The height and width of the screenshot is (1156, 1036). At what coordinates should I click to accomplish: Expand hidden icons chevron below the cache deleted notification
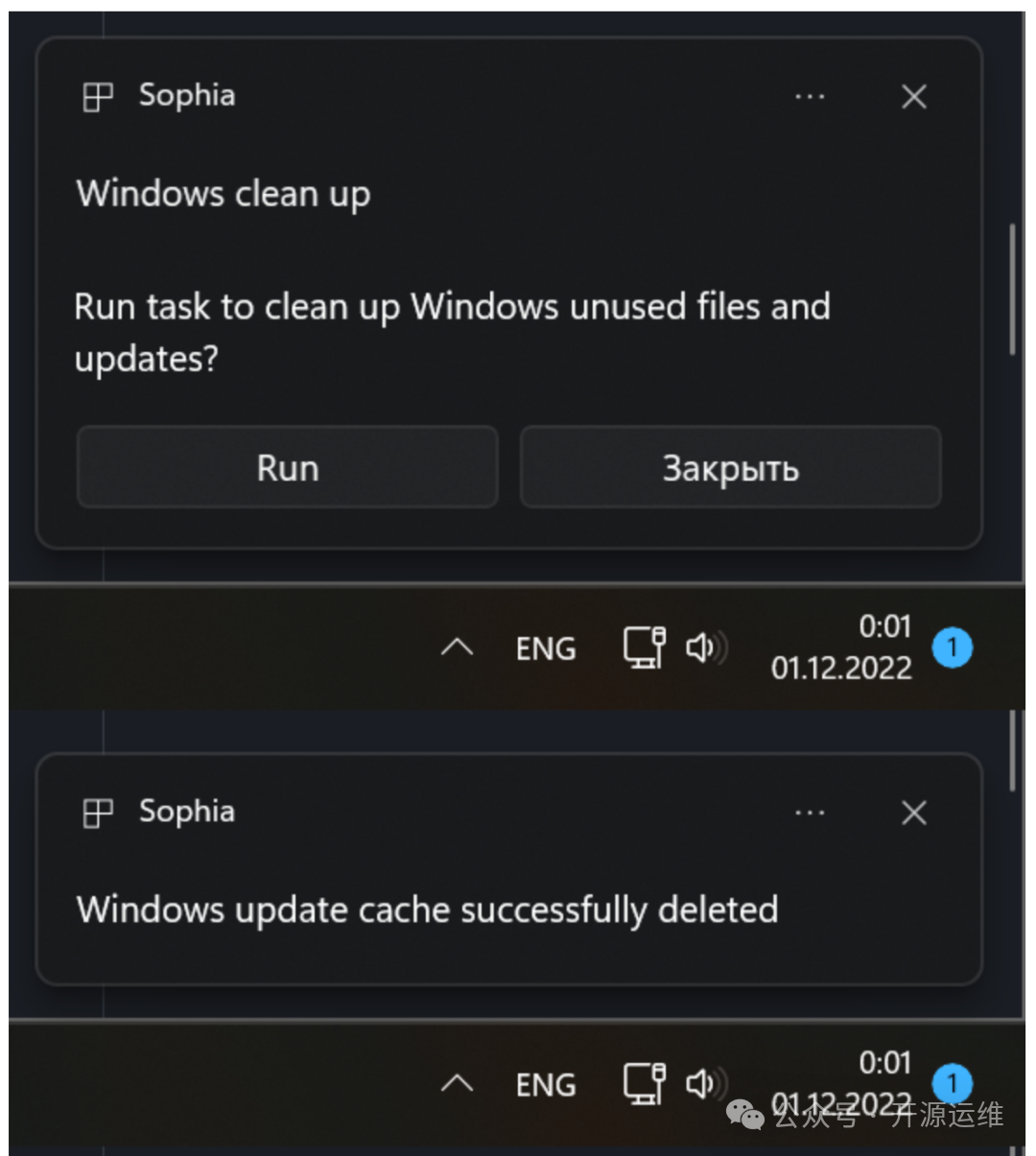[457, 1084]
